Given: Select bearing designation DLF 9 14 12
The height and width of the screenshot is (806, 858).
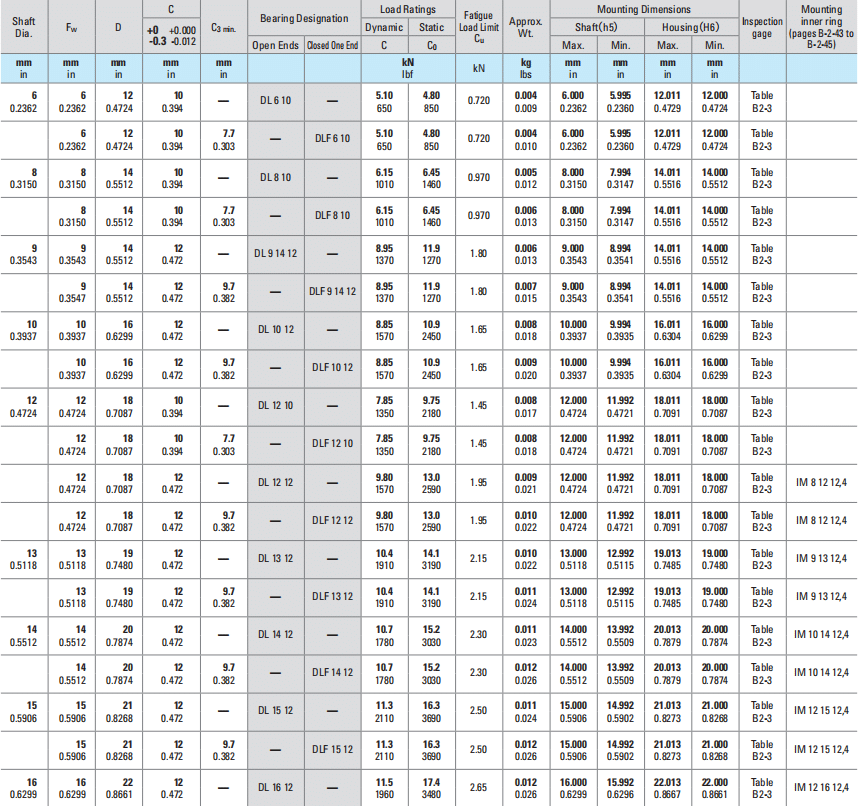Looking at the screenshot, I should 332,291.
